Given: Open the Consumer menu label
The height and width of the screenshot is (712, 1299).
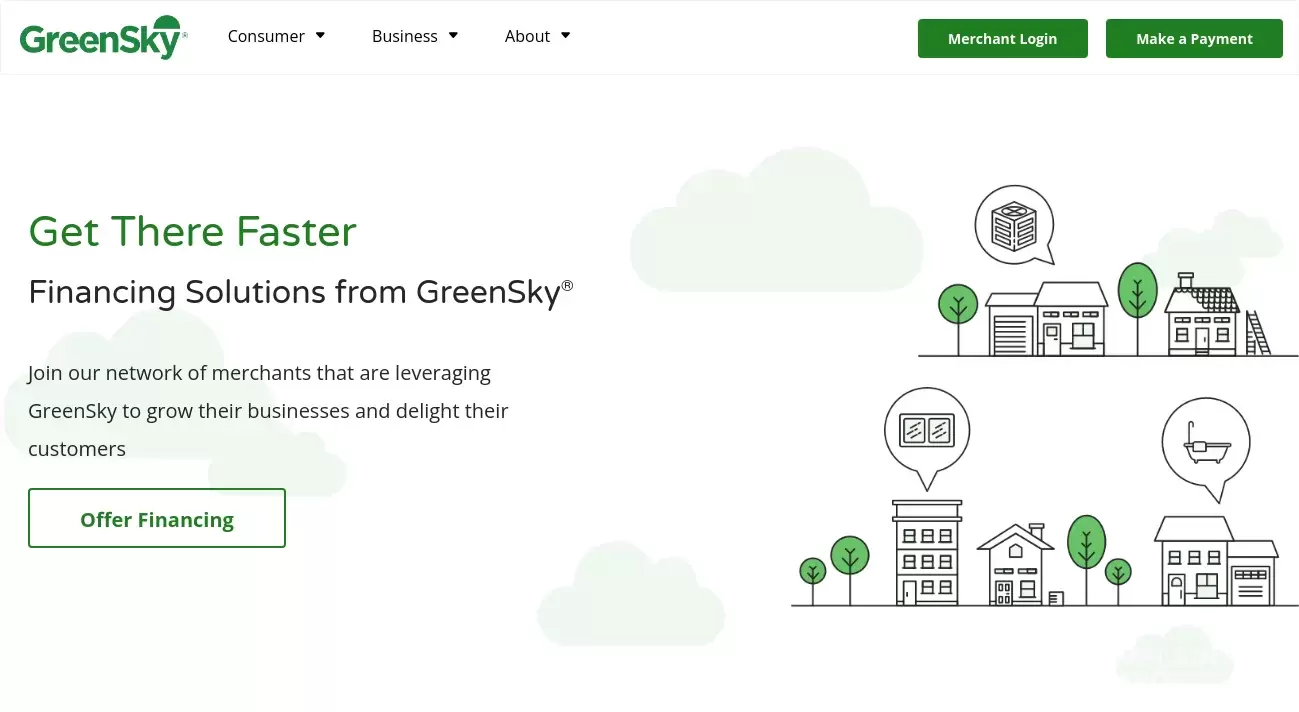Looking at the screenshot, I should click(x=266, y=36).
